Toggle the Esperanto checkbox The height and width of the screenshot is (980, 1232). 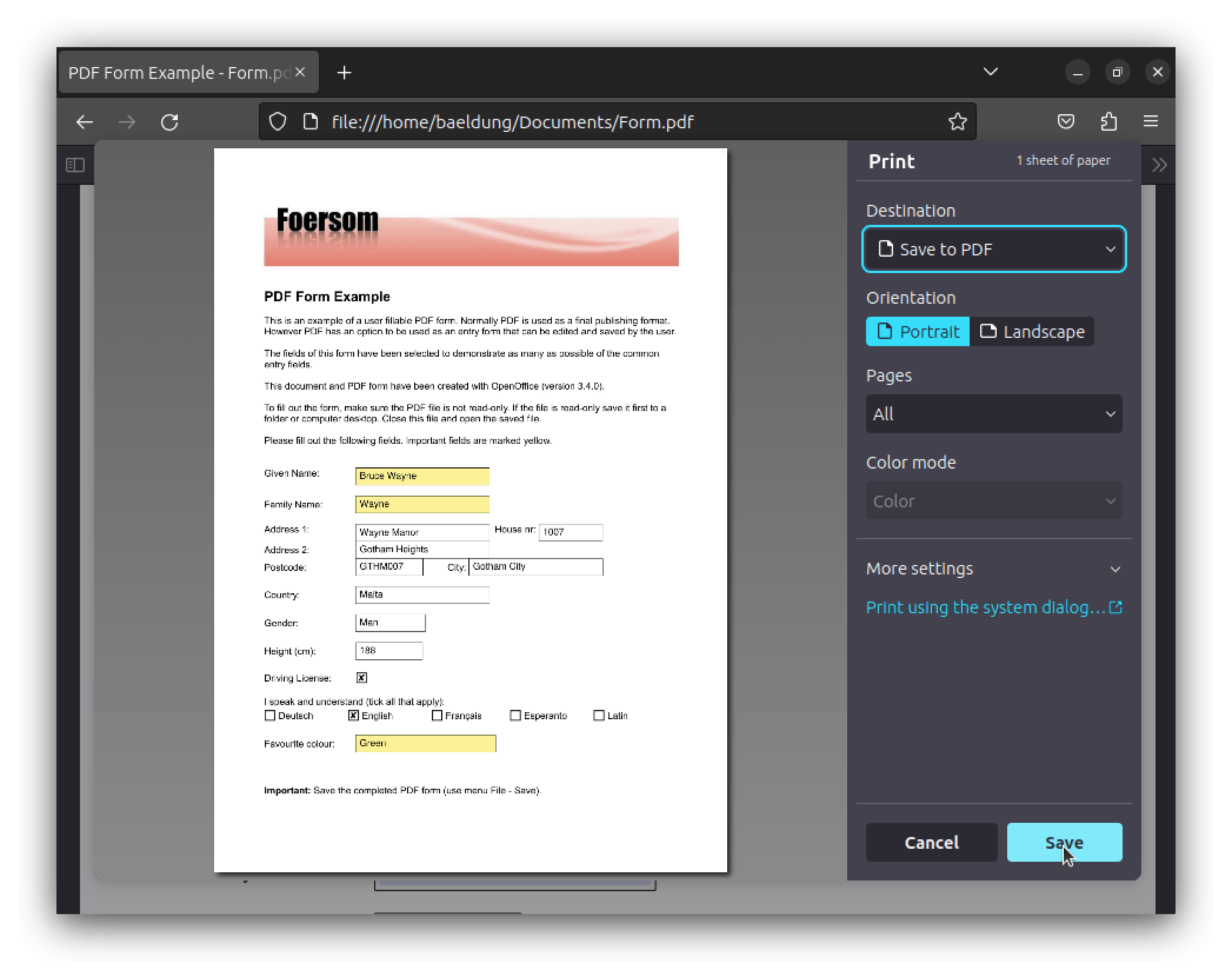coord(515,715)
